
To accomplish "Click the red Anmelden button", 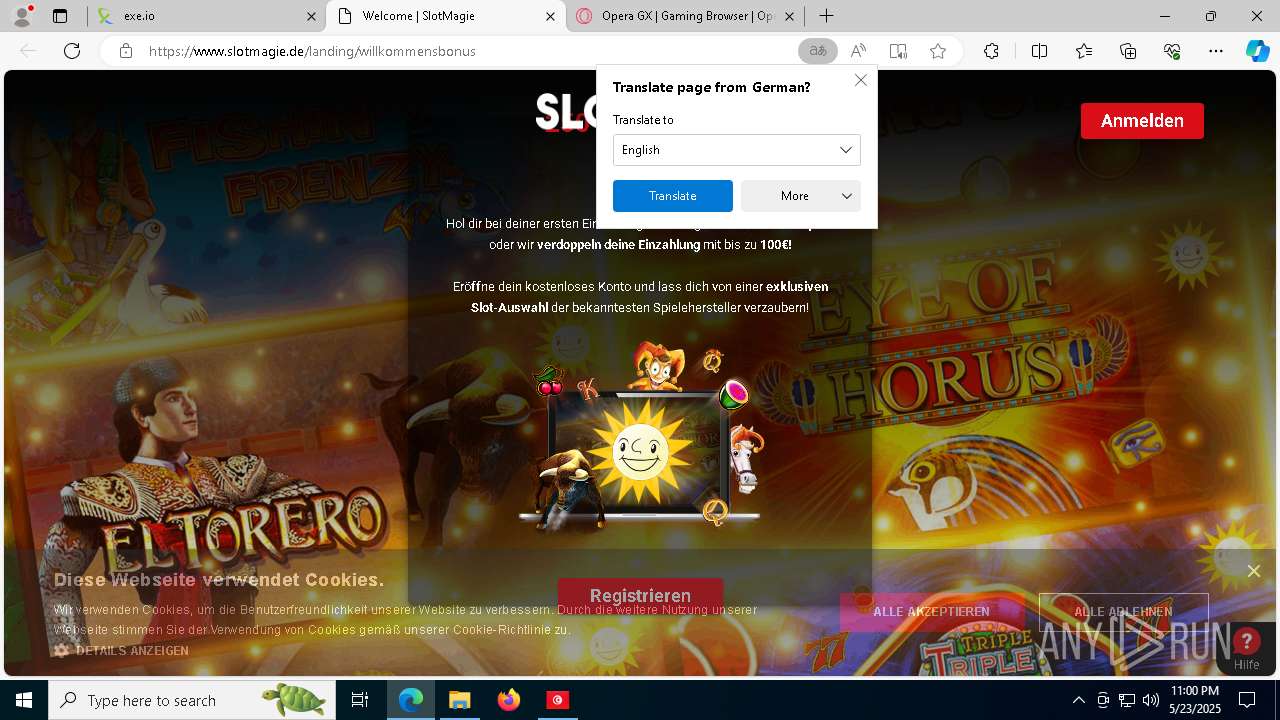I will [1142, 121].
